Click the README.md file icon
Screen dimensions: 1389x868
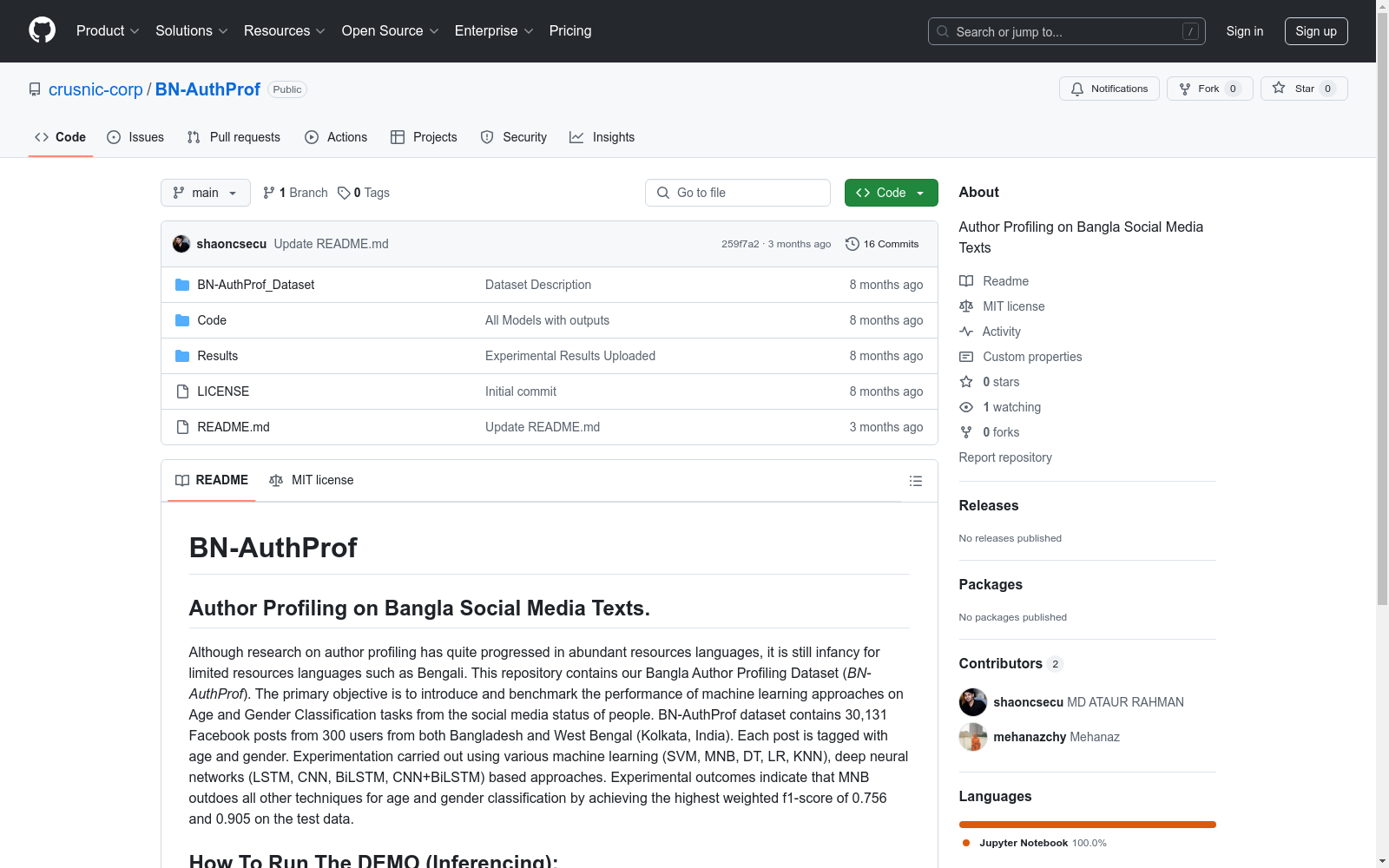pos(182,427)
